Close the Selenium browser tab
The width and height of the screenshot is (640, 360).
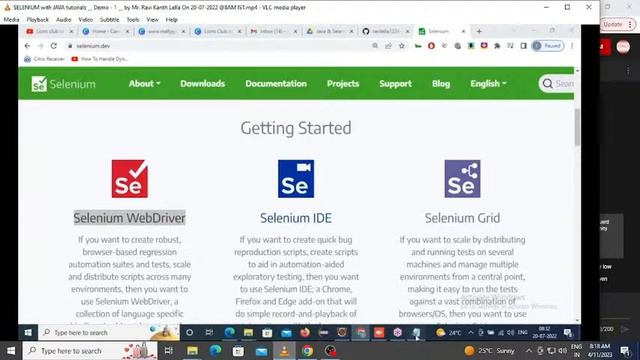click(463, 31)
